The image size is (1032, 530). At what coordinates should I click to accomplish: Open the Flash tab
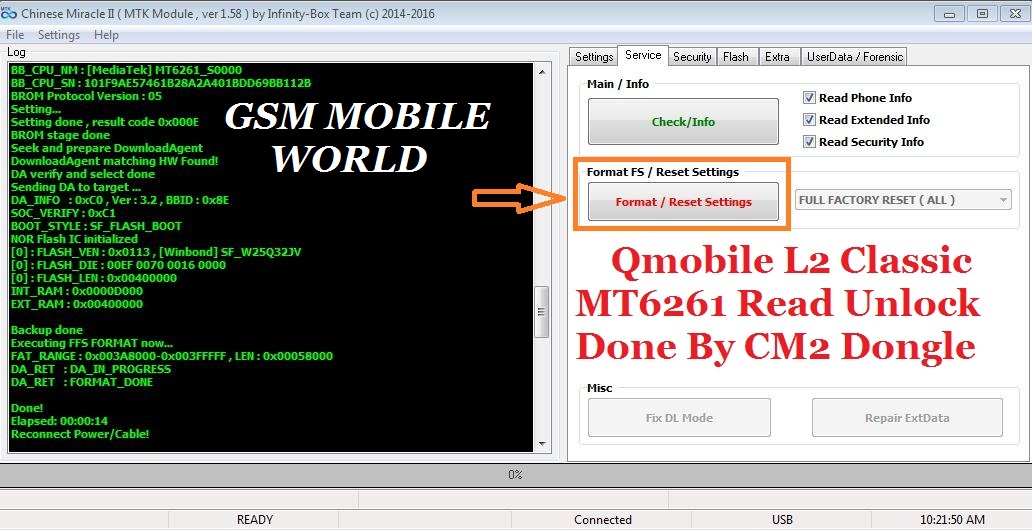735,57
